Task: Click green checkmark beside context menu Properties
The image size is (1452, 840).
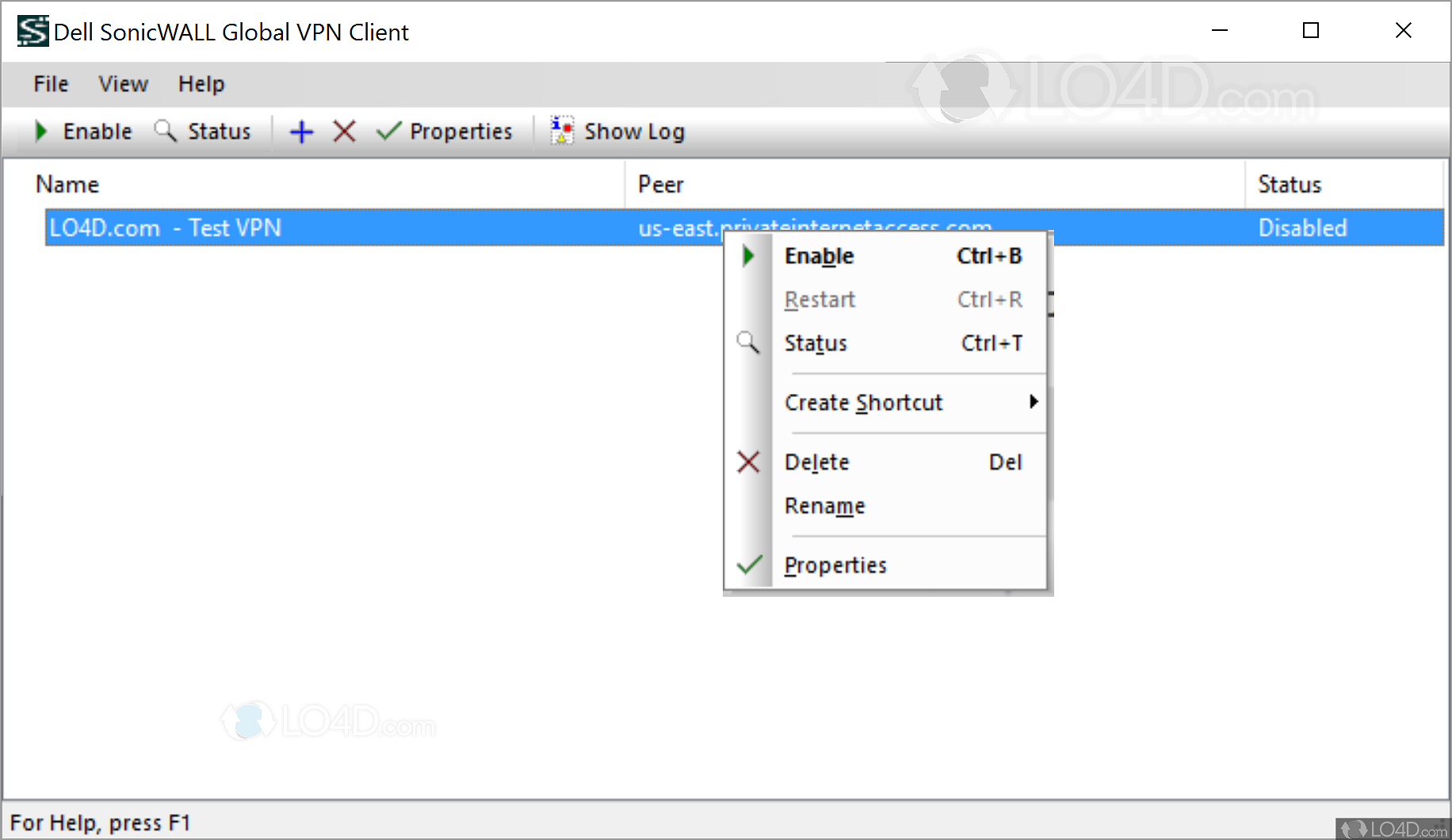Action: [749, 565]
